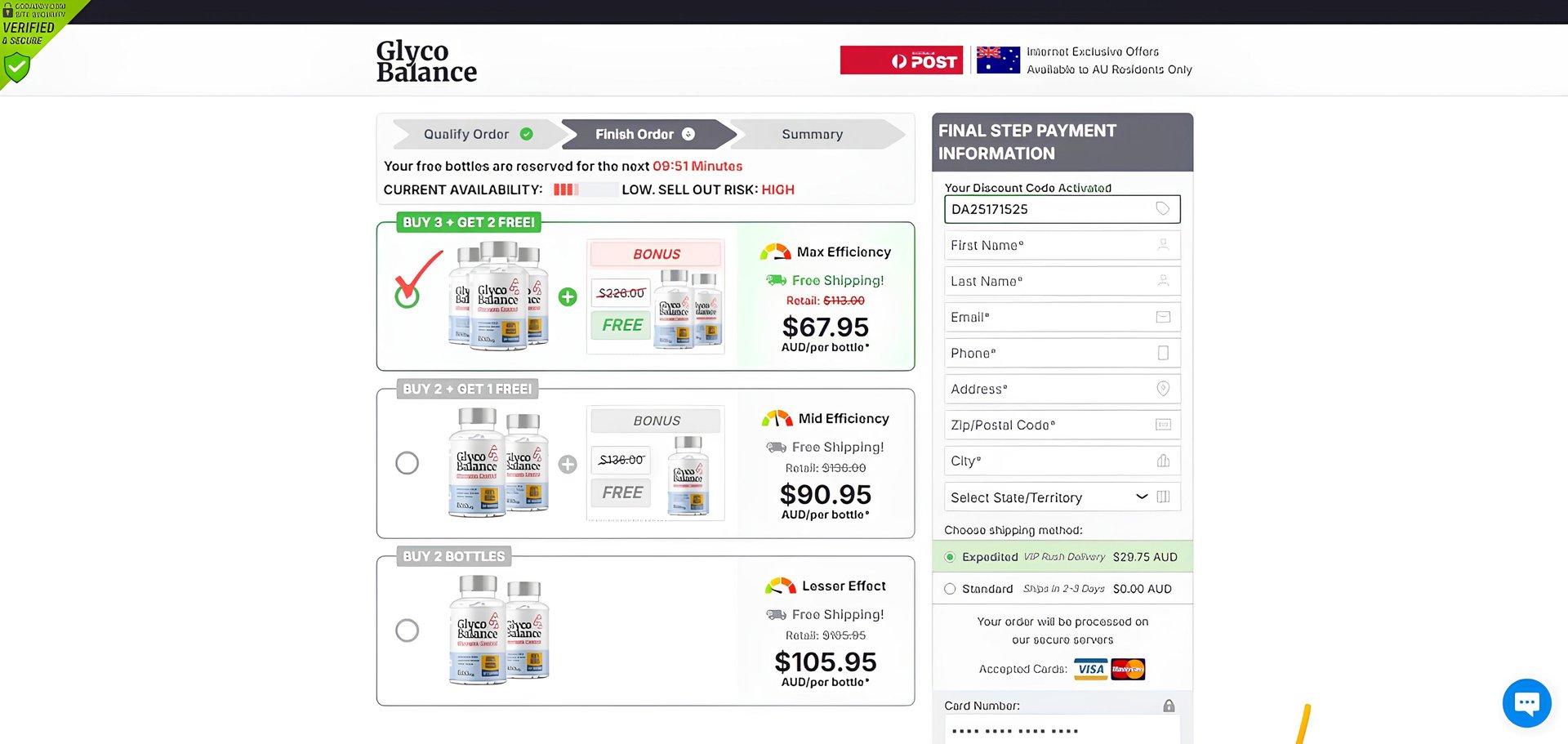This screenshot has height=744, width=1568.
Task: Click the Mastercard logo
Action: pyautogui.click(x=1129, y=669)
